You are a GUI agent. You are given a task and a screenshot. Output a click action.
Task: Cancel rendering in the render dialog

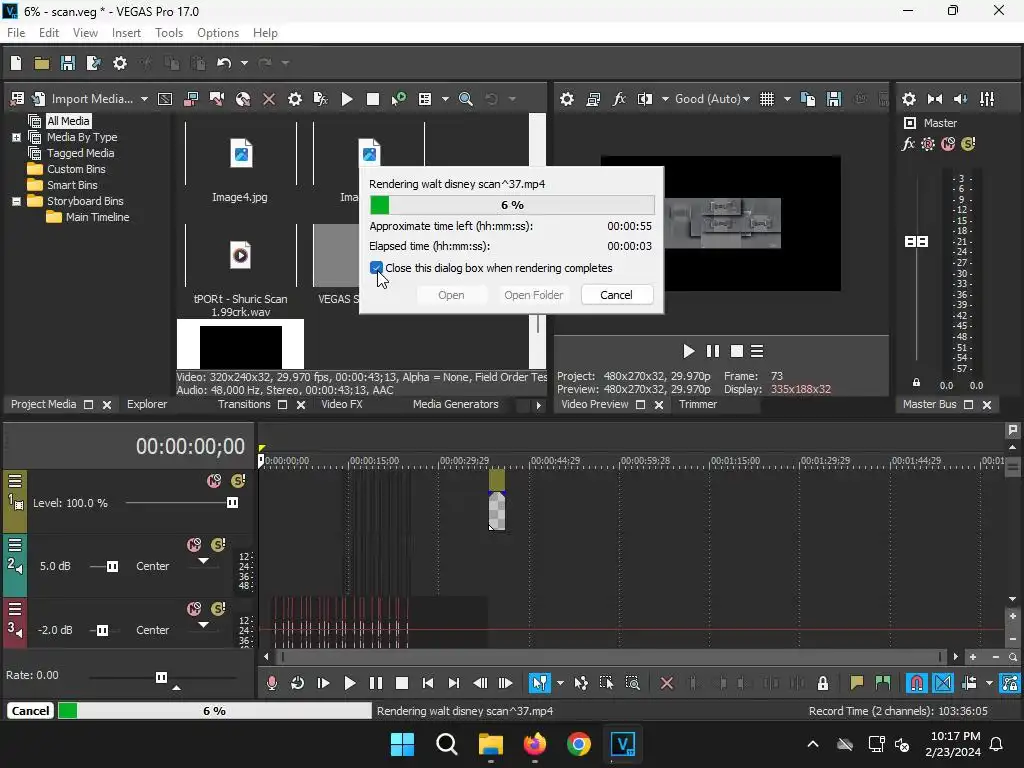pos(616,295)
